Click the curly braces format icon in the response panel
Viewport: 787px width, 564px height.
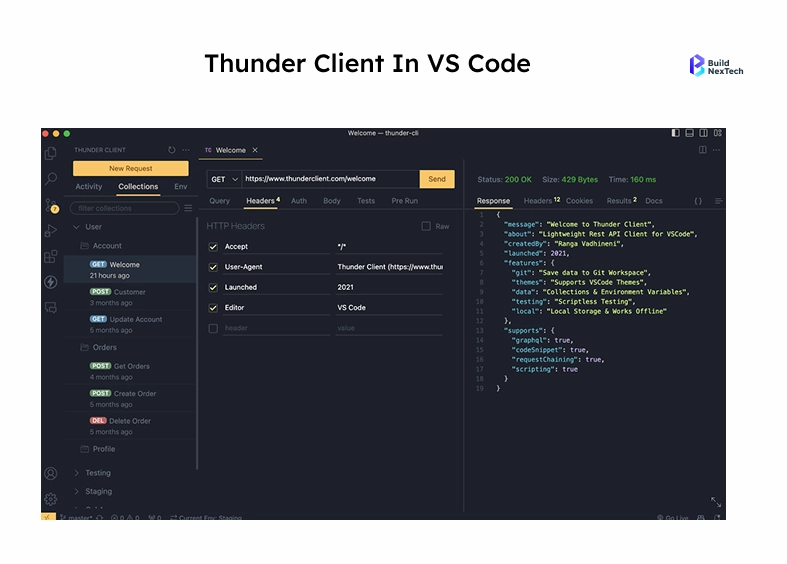coord(698,201)
